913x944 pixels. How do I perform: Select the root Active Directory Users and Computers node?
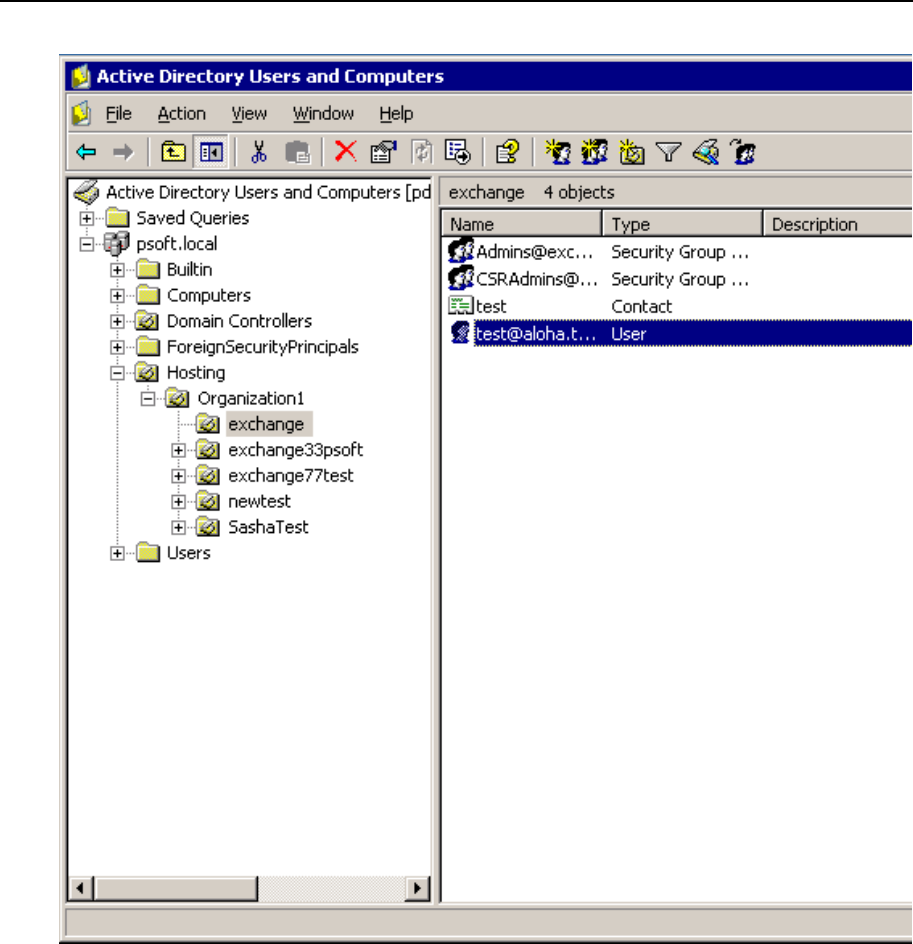coord(268,193)
